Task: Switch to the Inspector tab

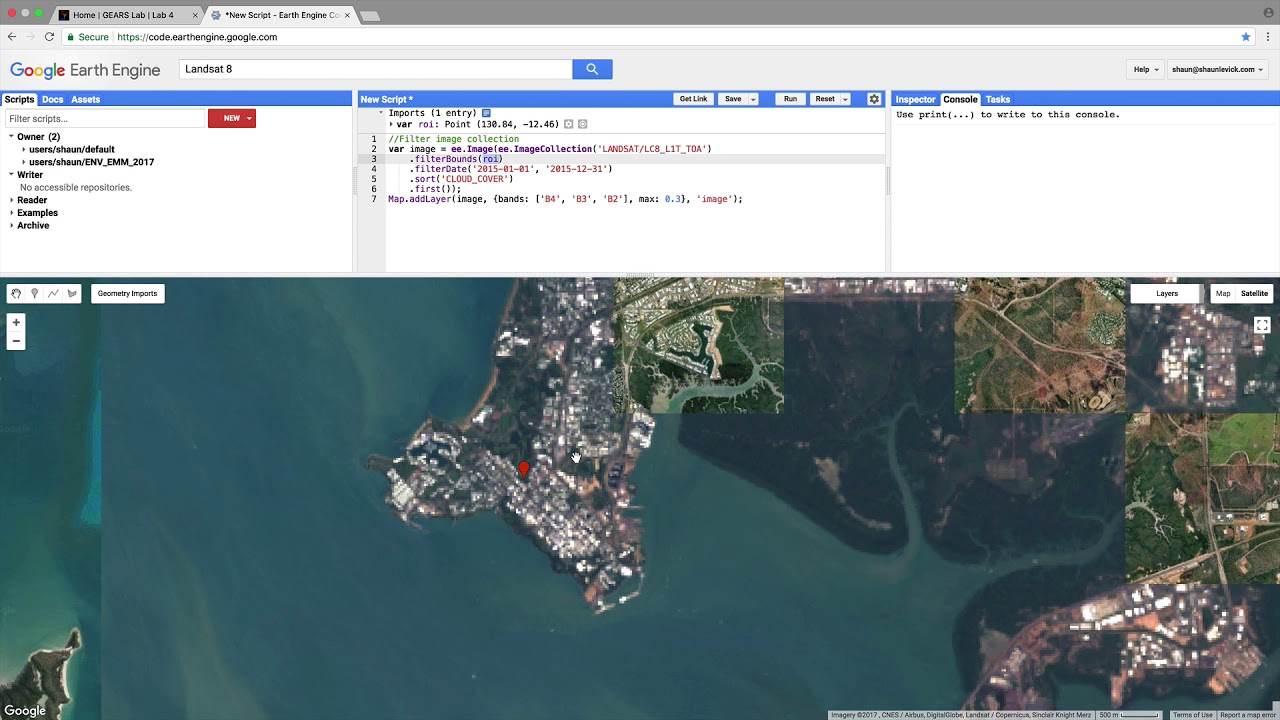Action: tap(915, 99)
